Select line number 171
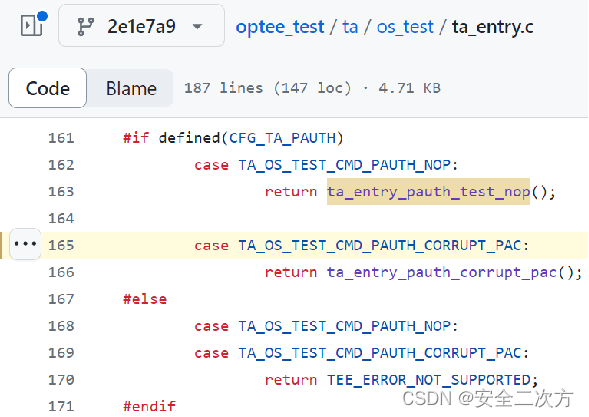The width and height of the screenshot is (589, 417). pyautogui.click(x=61, y=406)
